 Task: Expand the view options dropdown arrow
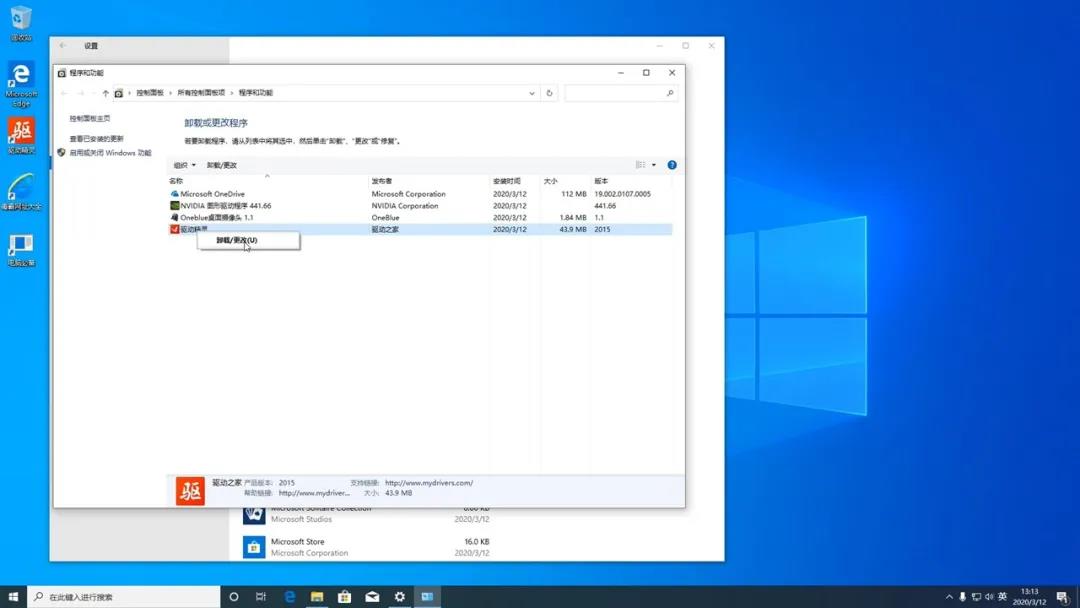(654, 165)
